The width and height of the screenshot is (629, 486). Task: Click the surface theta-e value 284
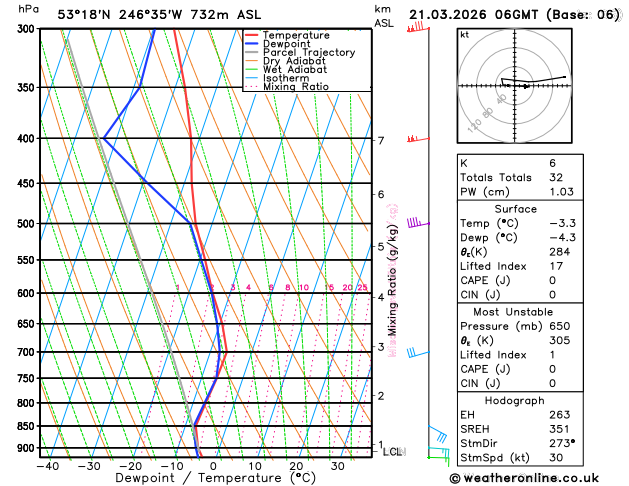560,252
